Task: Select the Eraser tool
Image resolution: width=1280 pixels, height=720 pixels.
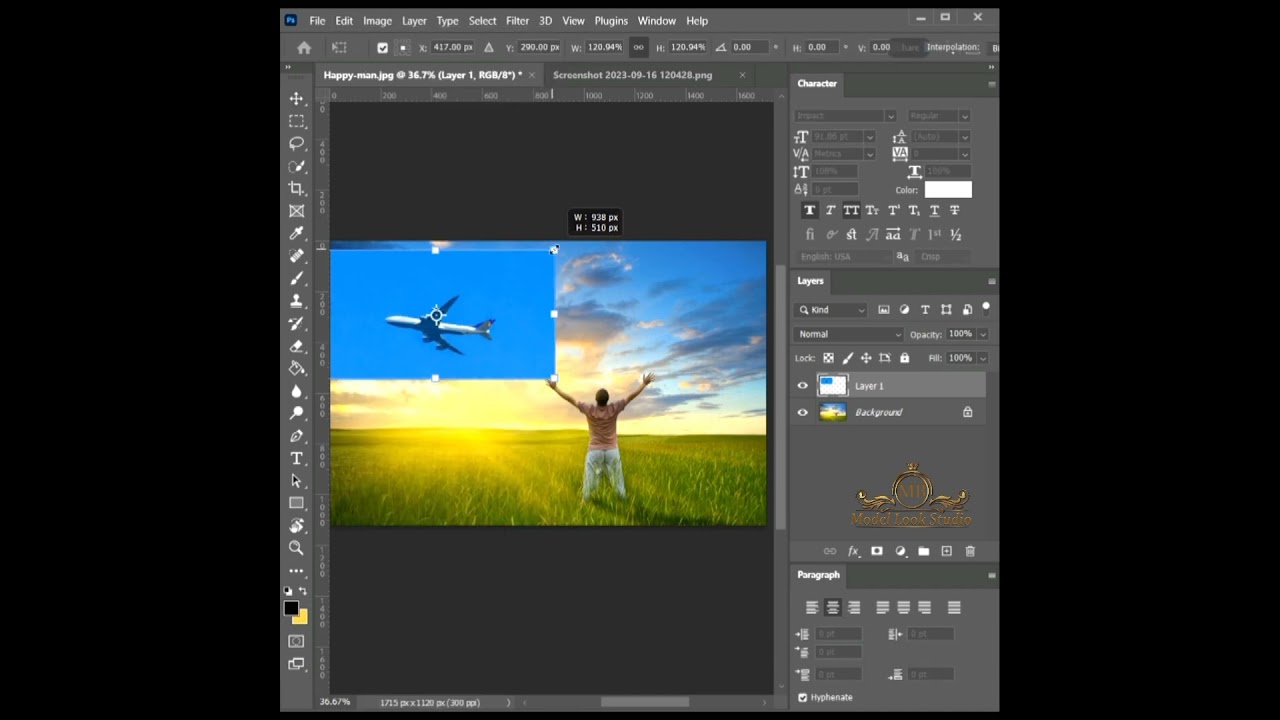Action: 296,346
